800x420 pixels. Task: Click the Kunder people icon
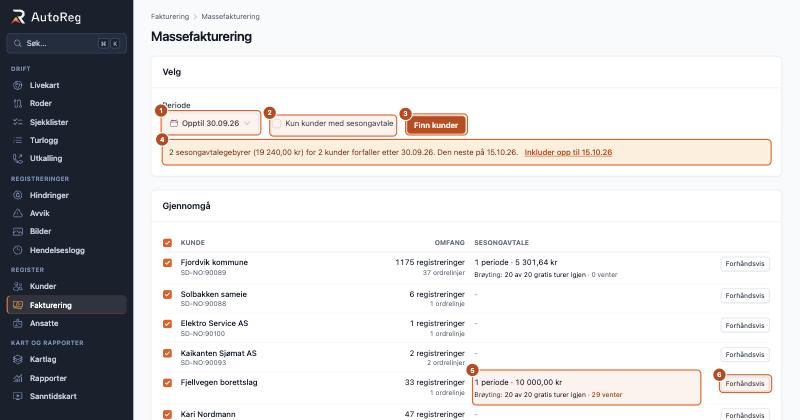tap(18, 286)
